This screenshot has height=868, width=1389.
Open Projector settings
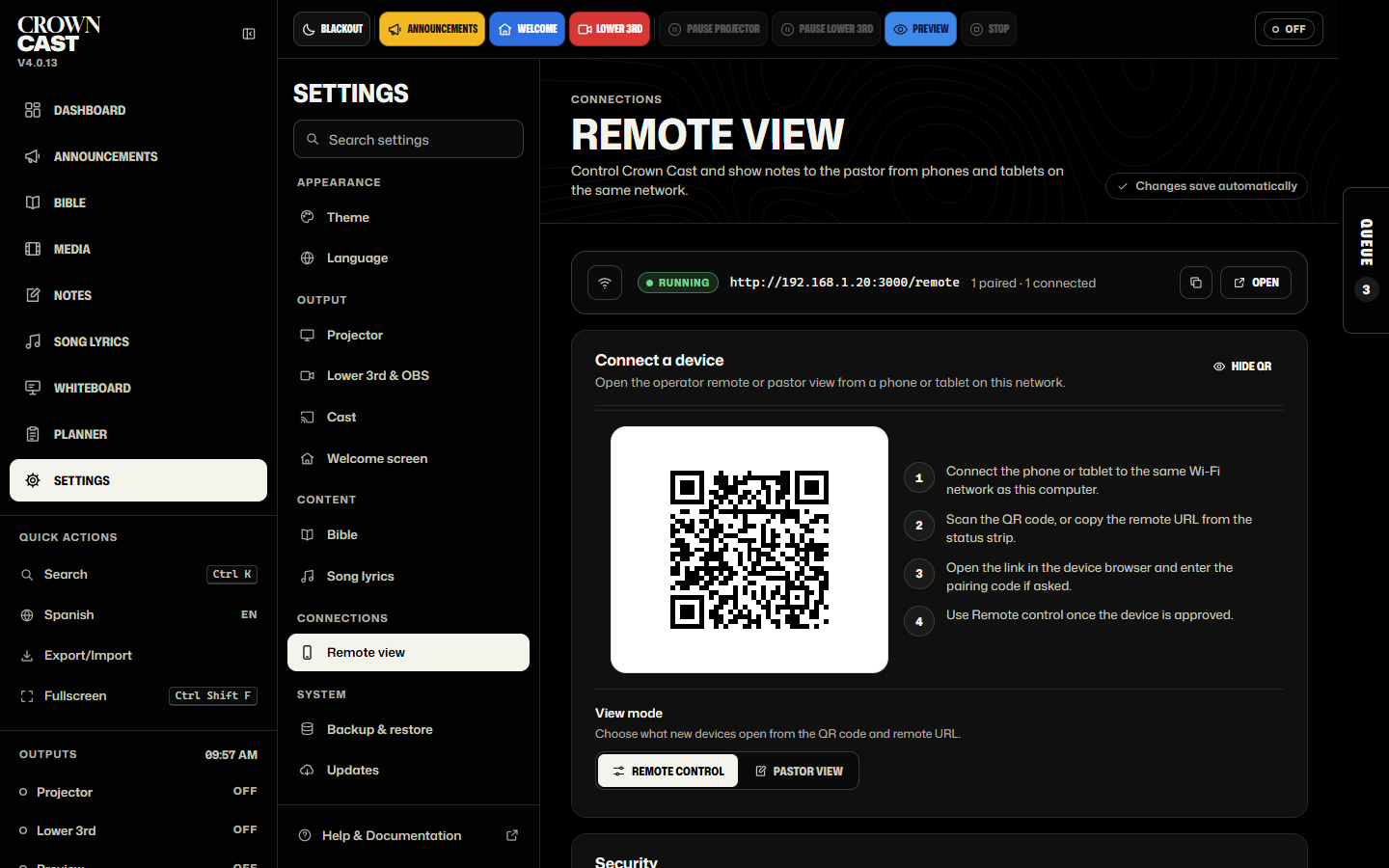pos(408,335)
